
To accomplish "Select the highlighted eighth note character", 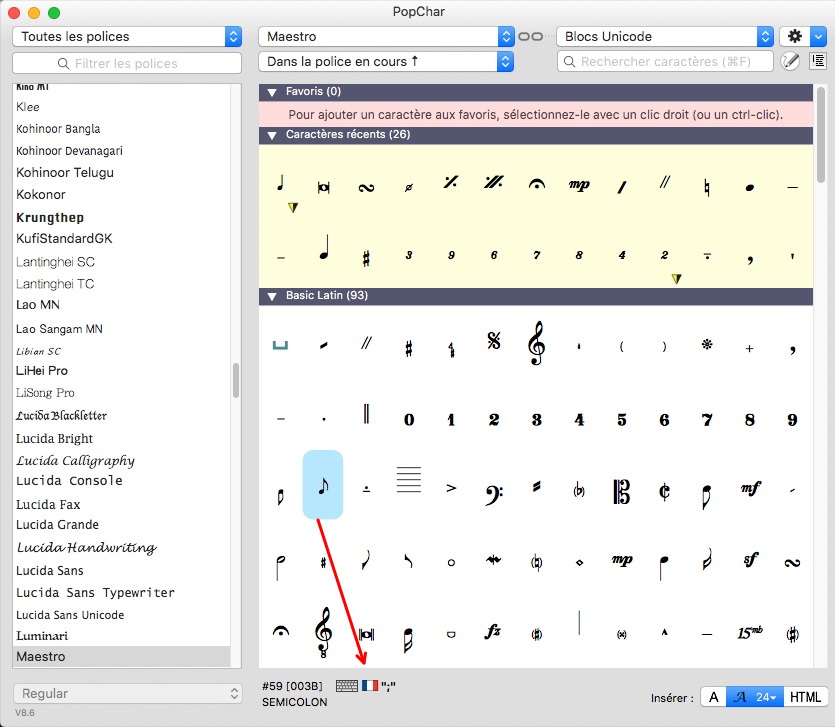I will (x=322, y=485).
